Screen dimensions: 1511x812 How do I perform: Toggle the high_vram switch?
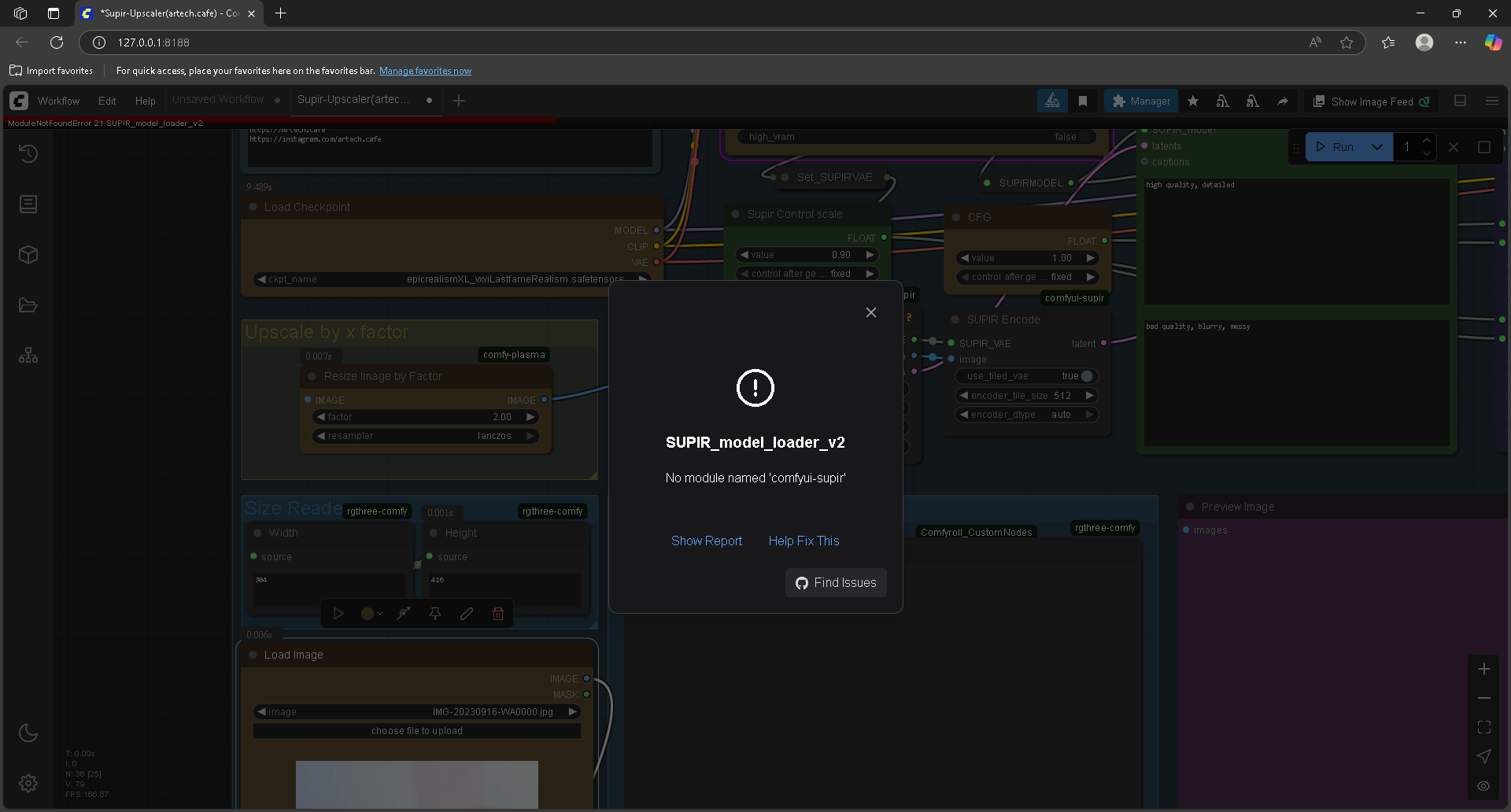[1084, 137]
